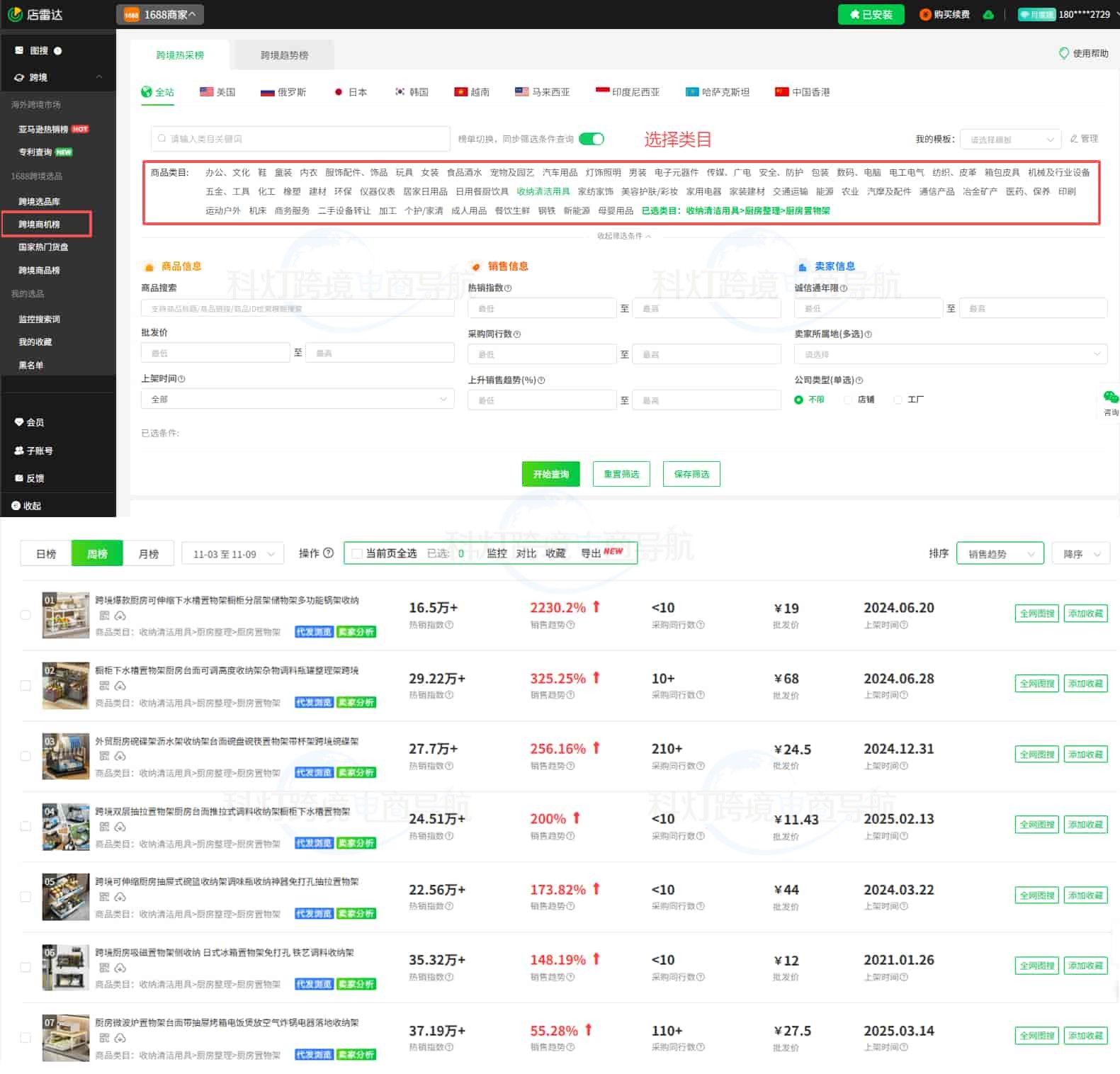Click the 开始查询 button
1120x1074 pixels.
[550, 474]
